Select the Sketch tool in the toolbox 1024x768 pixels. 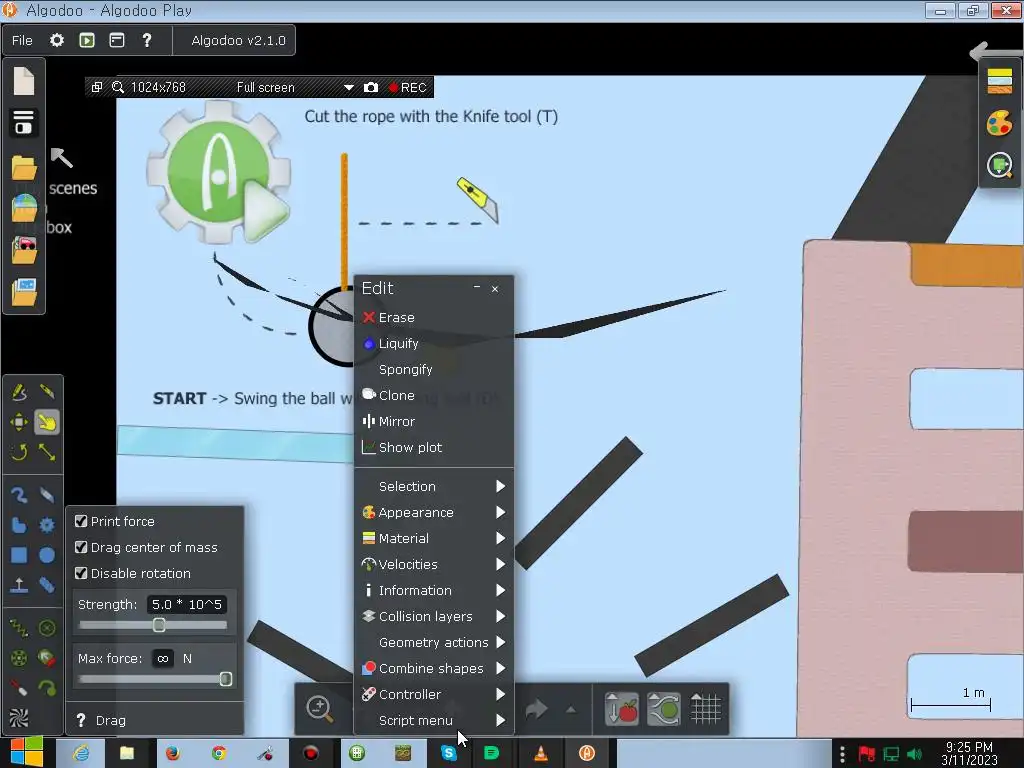(x=19, y=392)
